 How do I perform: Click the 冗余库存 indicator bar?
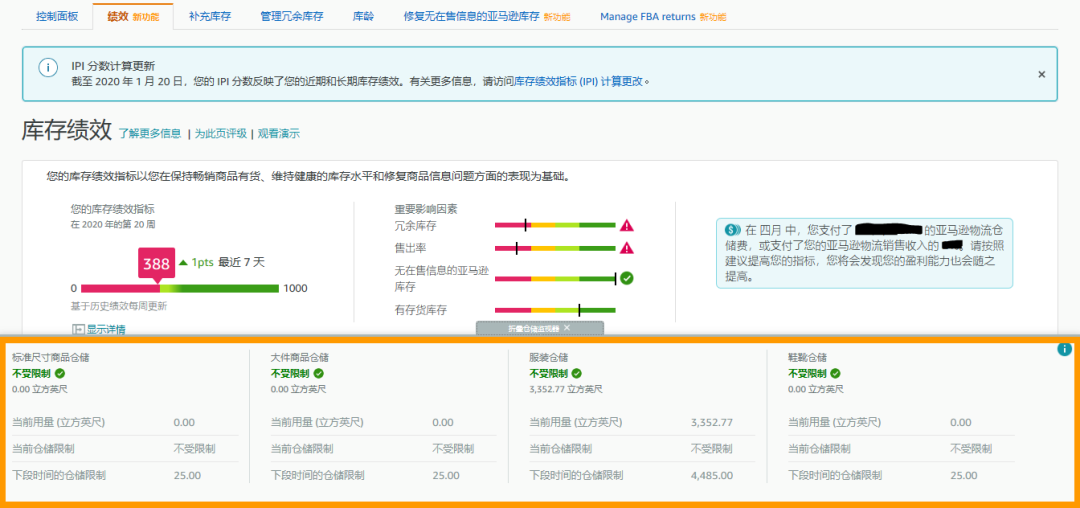[x=555, y=225]
